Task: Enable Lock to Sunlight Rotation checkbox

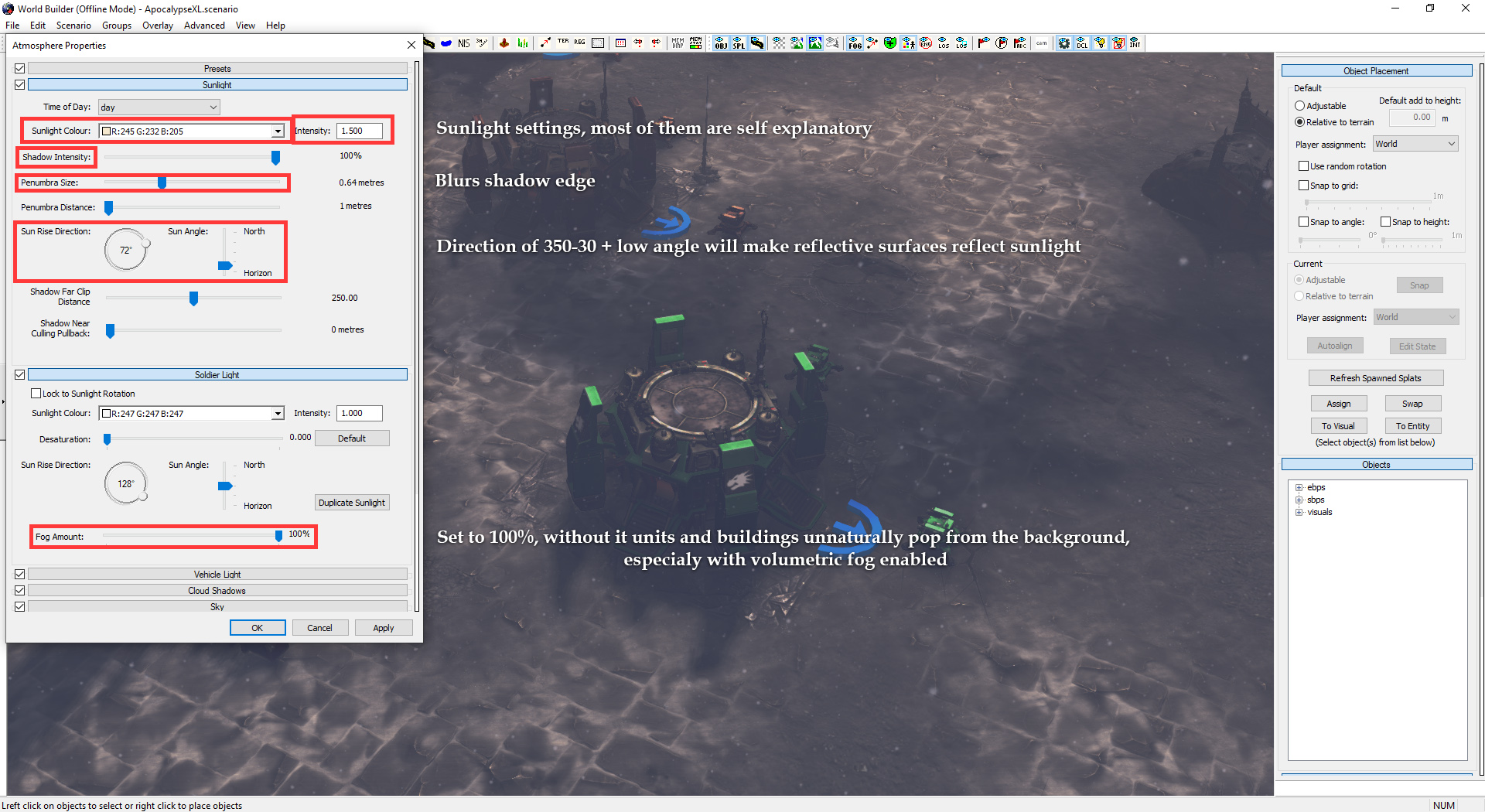Action: (x=36, y=394)
